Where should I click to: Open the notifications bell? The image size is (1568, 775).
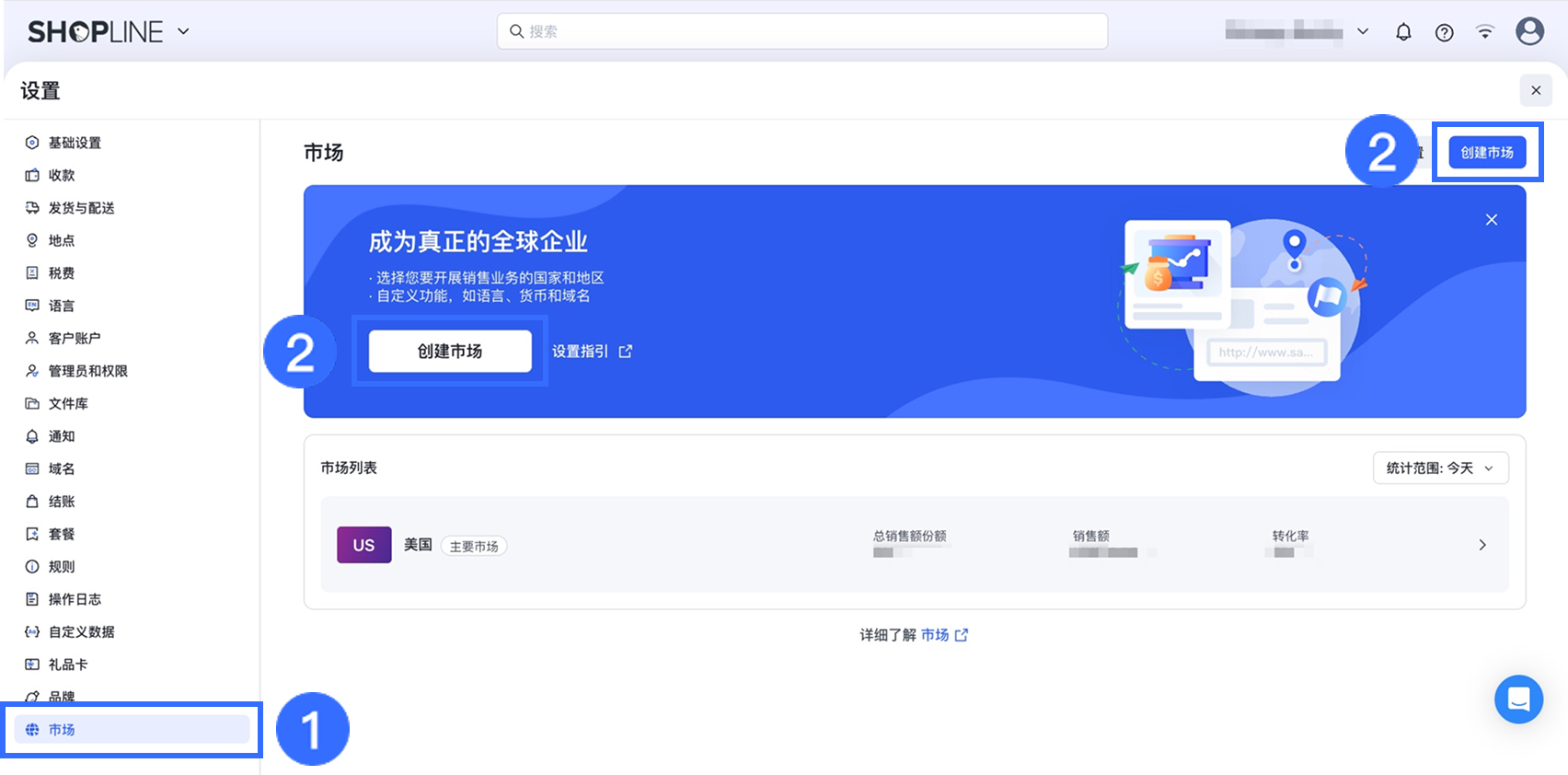(x=1403, y=32)
